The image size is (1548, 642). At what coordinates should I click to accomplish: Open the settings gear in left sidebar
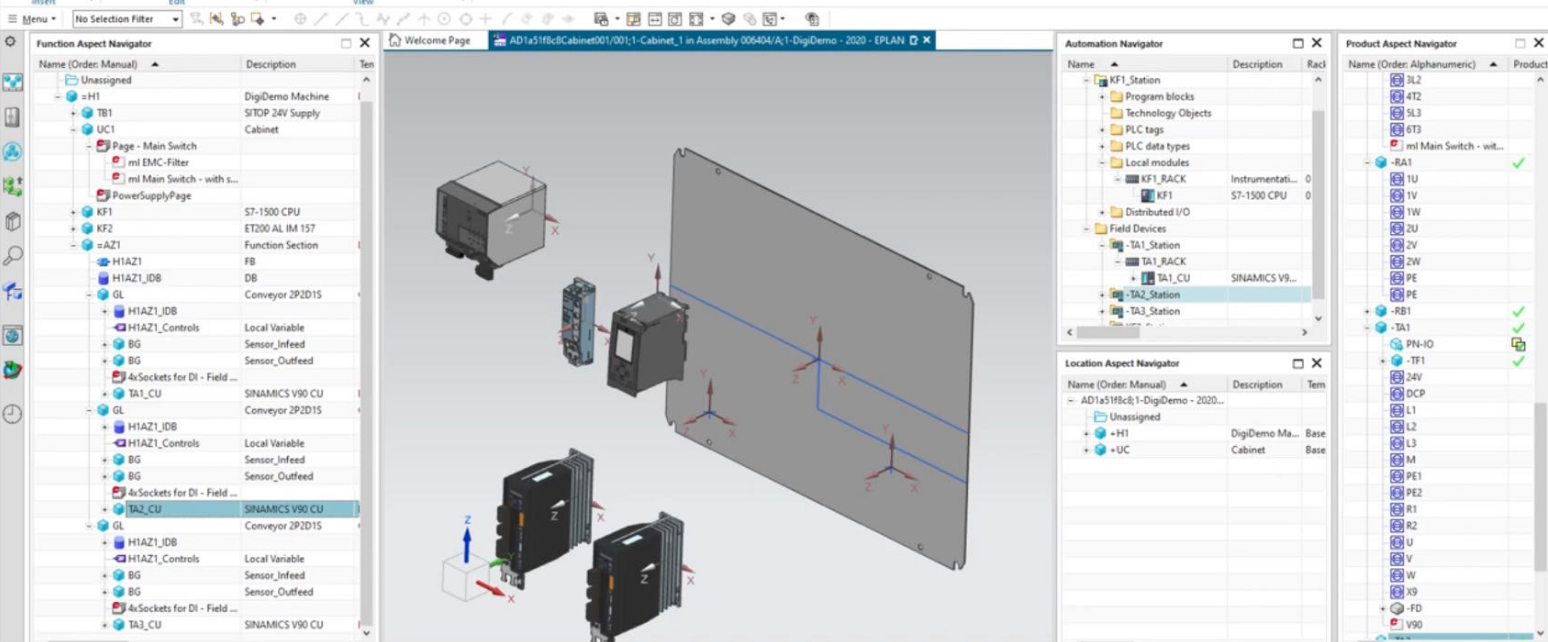coord(11,42)
